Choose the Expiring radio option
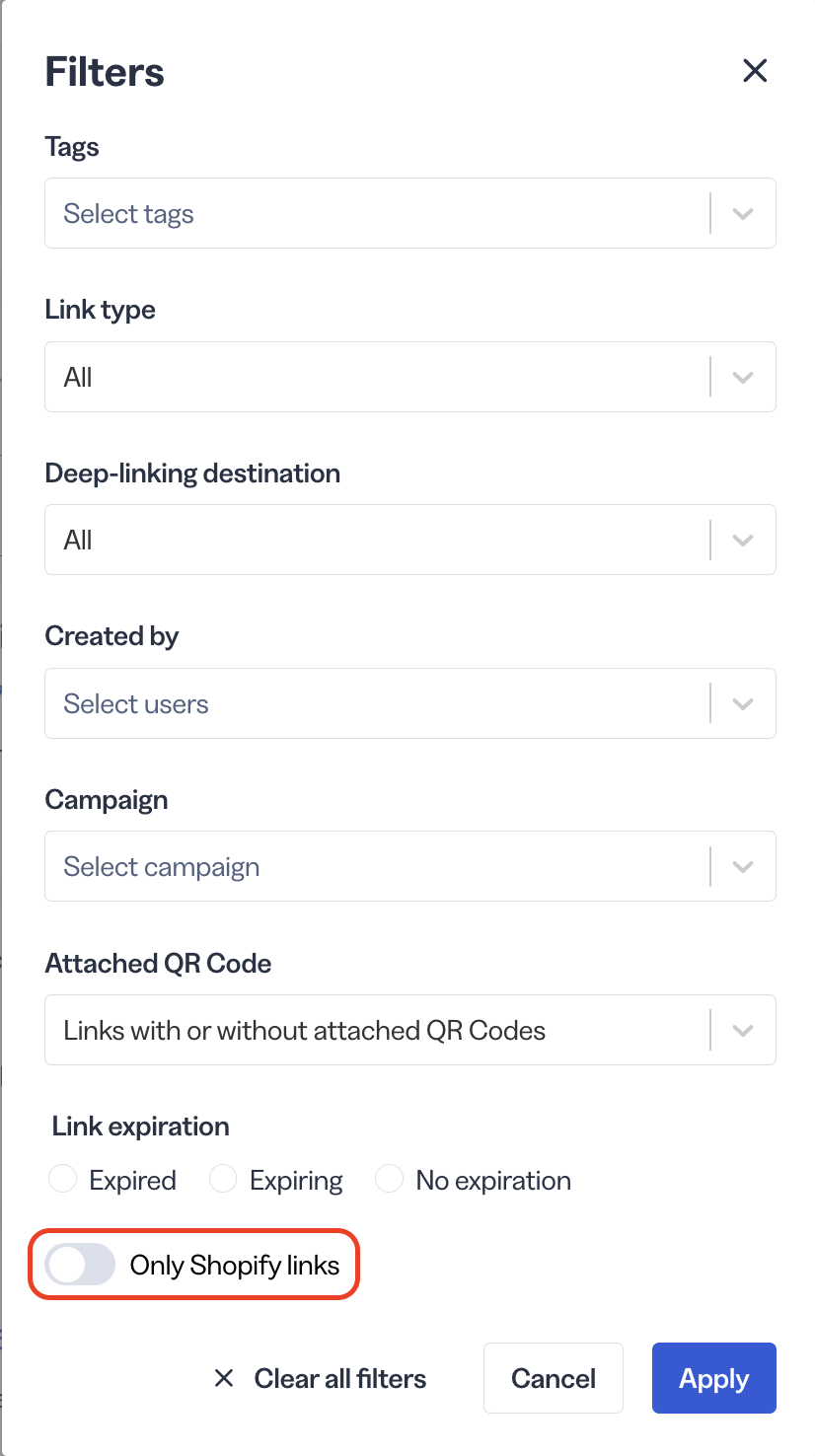The width and height of the screenshot is (815, 1456). click(223, 1179)
